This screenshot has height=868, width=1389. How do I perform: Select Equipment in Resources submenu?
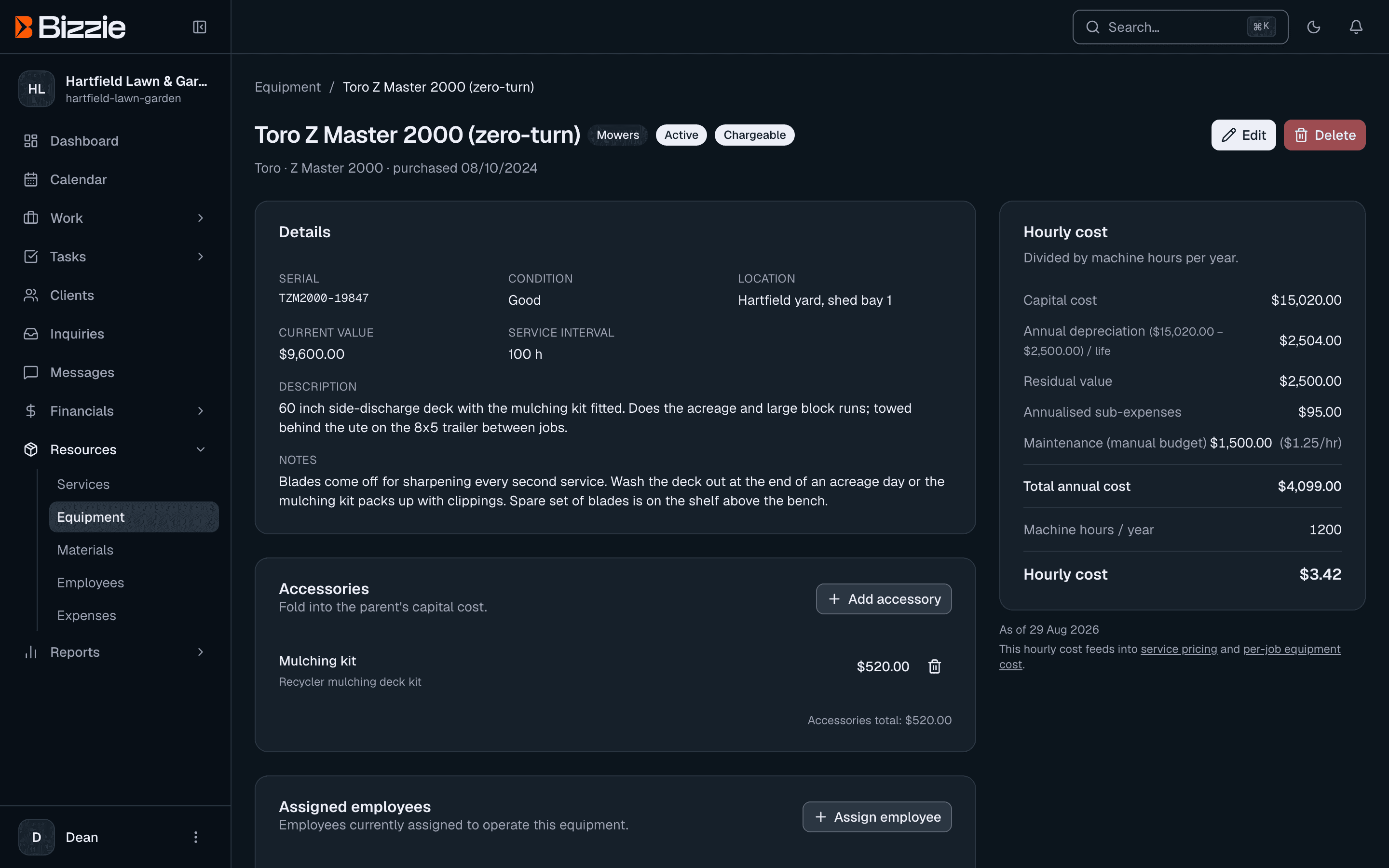[x=134, y=517]
